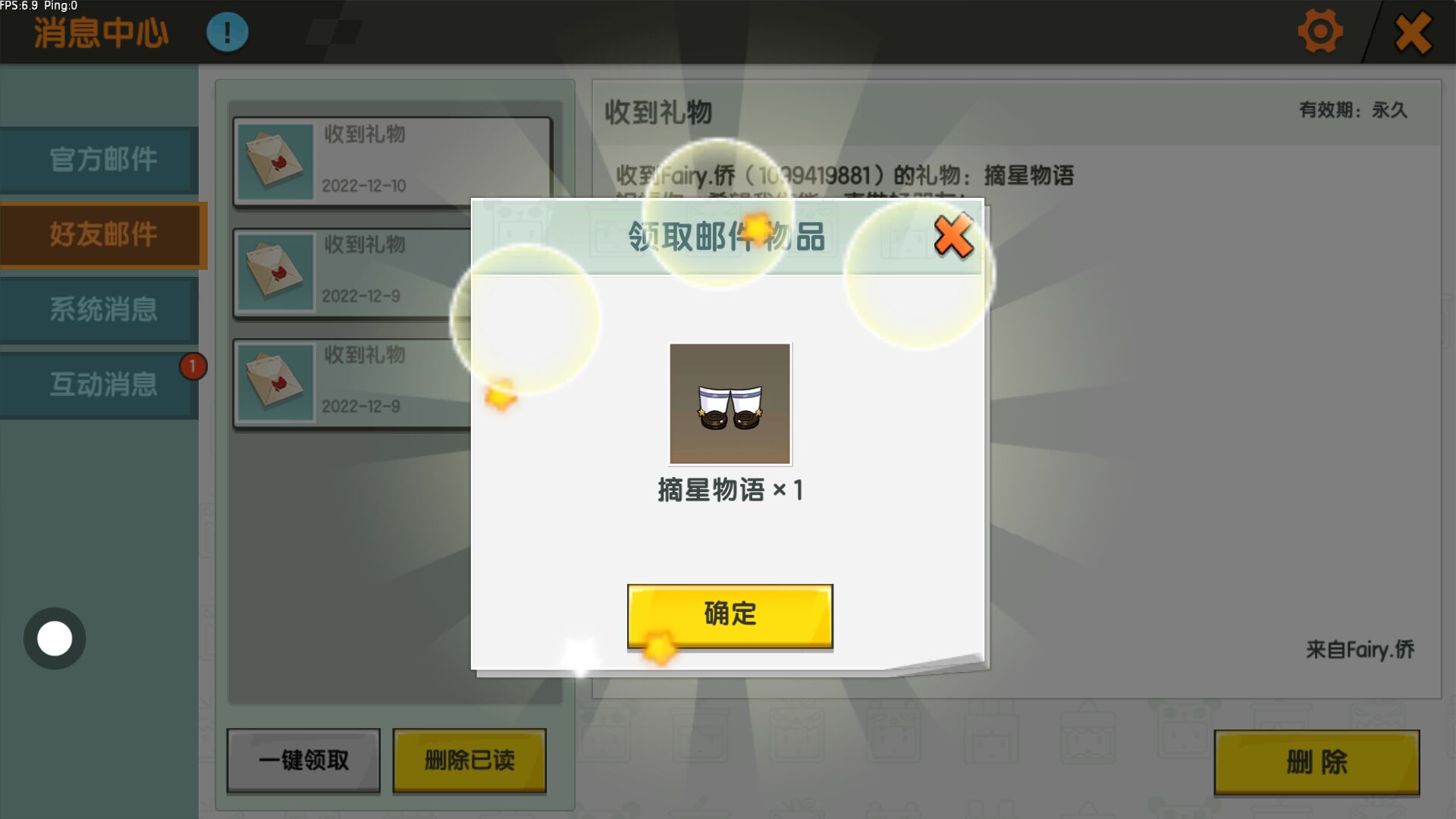The height and width of the screenshot is (819, 1456).
Task: Click the 摘星物语 shoes item thumbnail
Action: pyautogui.click(x=730, y=403)
